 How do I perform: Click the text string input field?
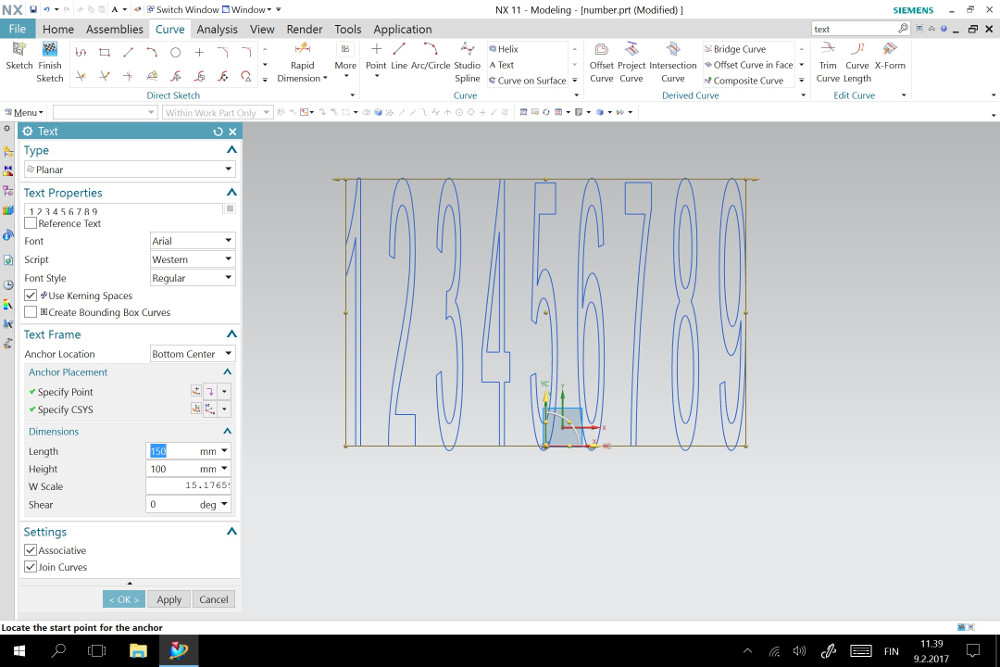(x=124, y=210)
